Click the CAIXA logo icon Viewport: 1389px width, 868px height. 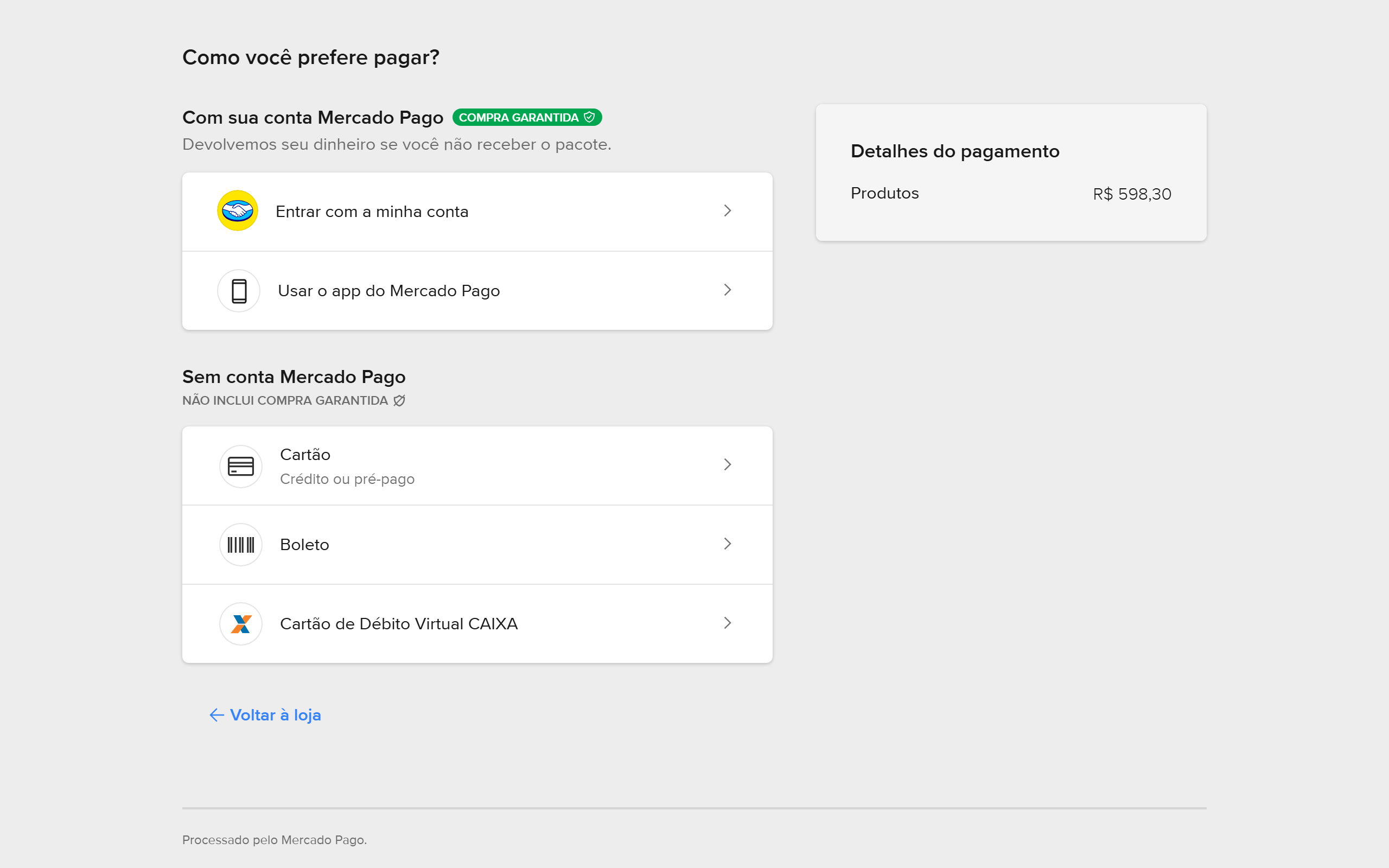click(x=241, y=623)
